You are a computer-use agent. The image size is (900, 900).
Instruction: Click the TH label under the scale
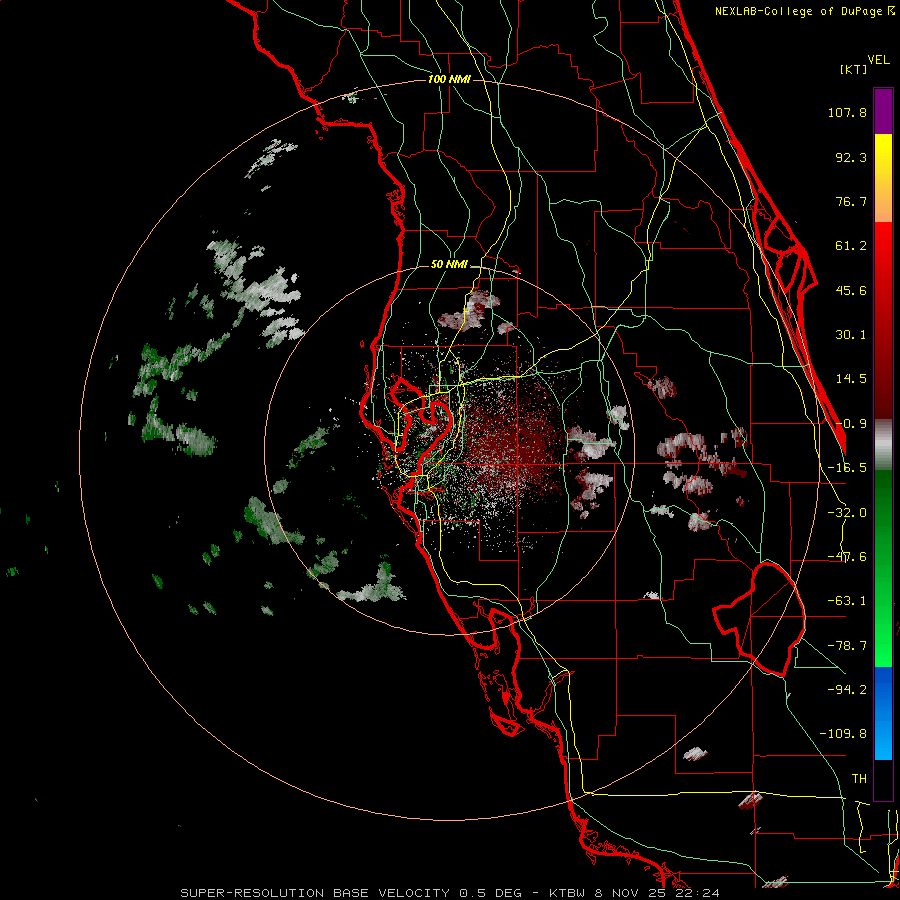pos(859,779)
